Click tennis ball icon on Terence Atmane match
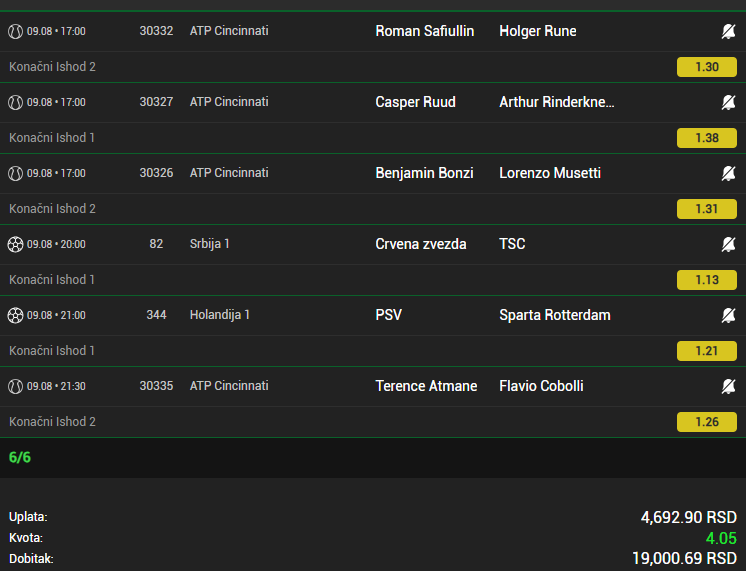Screen dimensions: 746x571 15,387
